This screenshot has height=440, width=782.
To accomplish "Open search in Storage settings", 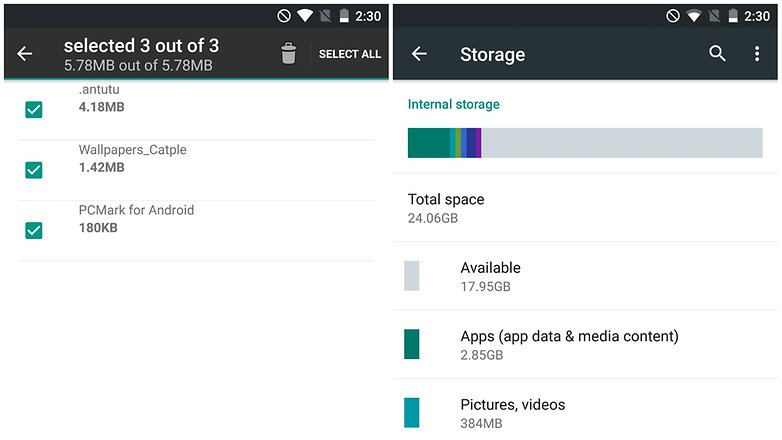I will [717, 54].
